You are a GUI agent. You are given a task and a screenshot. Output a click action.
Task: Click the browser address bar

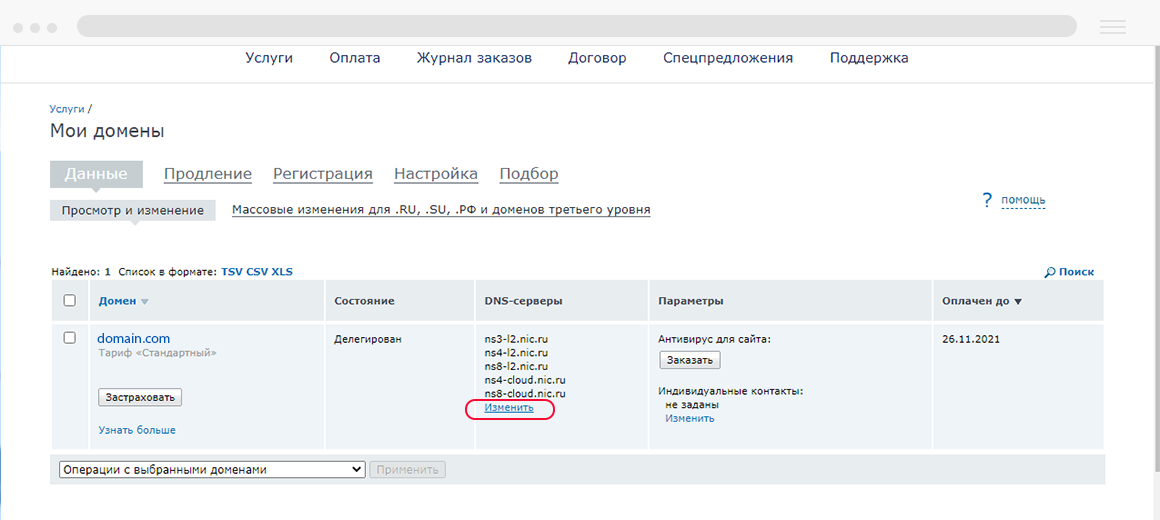click(577, 26)
